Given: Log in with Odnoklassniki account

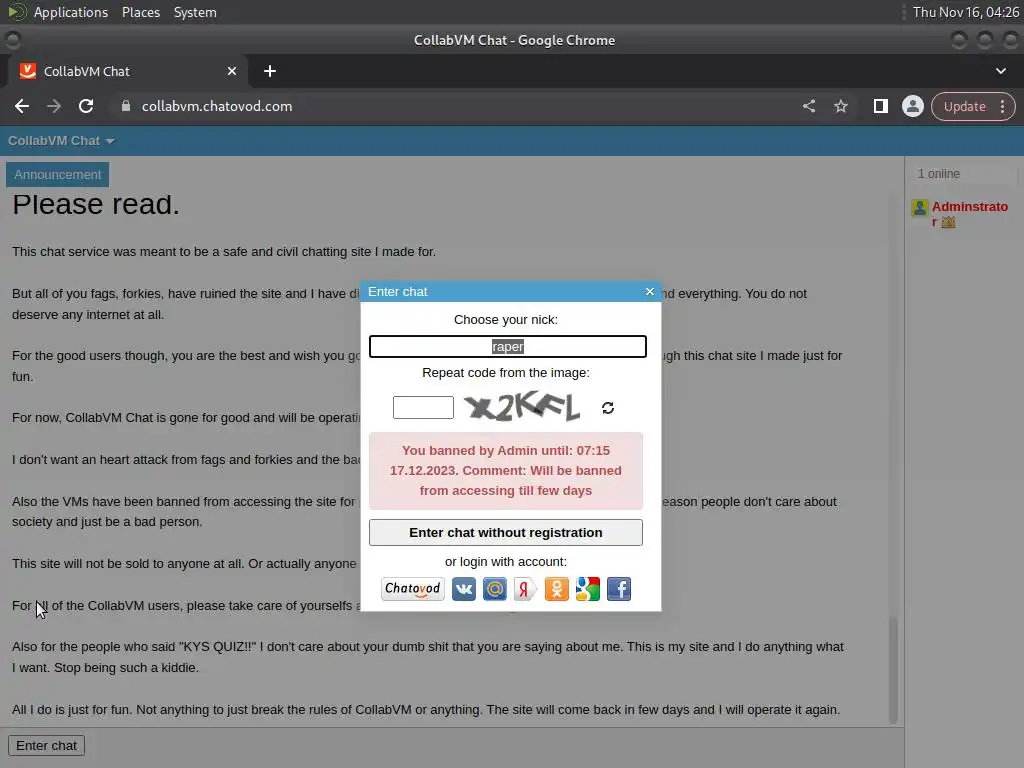Looking at the screenshot, I should 556,589.
